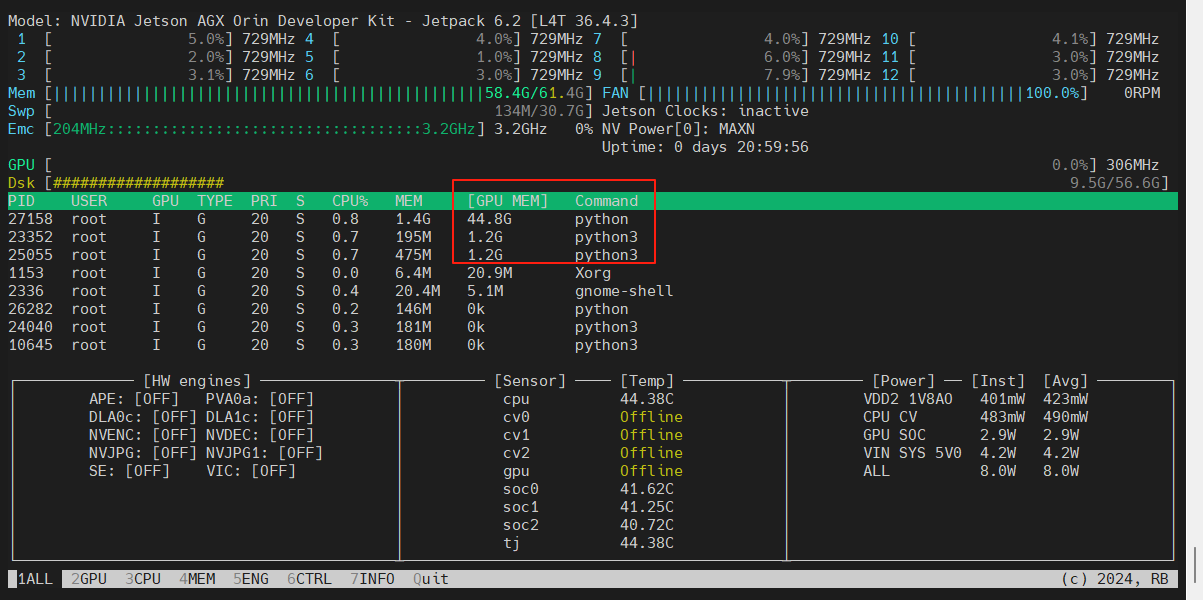The height and width of the screenshot is (600, 1203).
Task: Click the 44.8G GPU memory value
Action: tap(489, 219)
